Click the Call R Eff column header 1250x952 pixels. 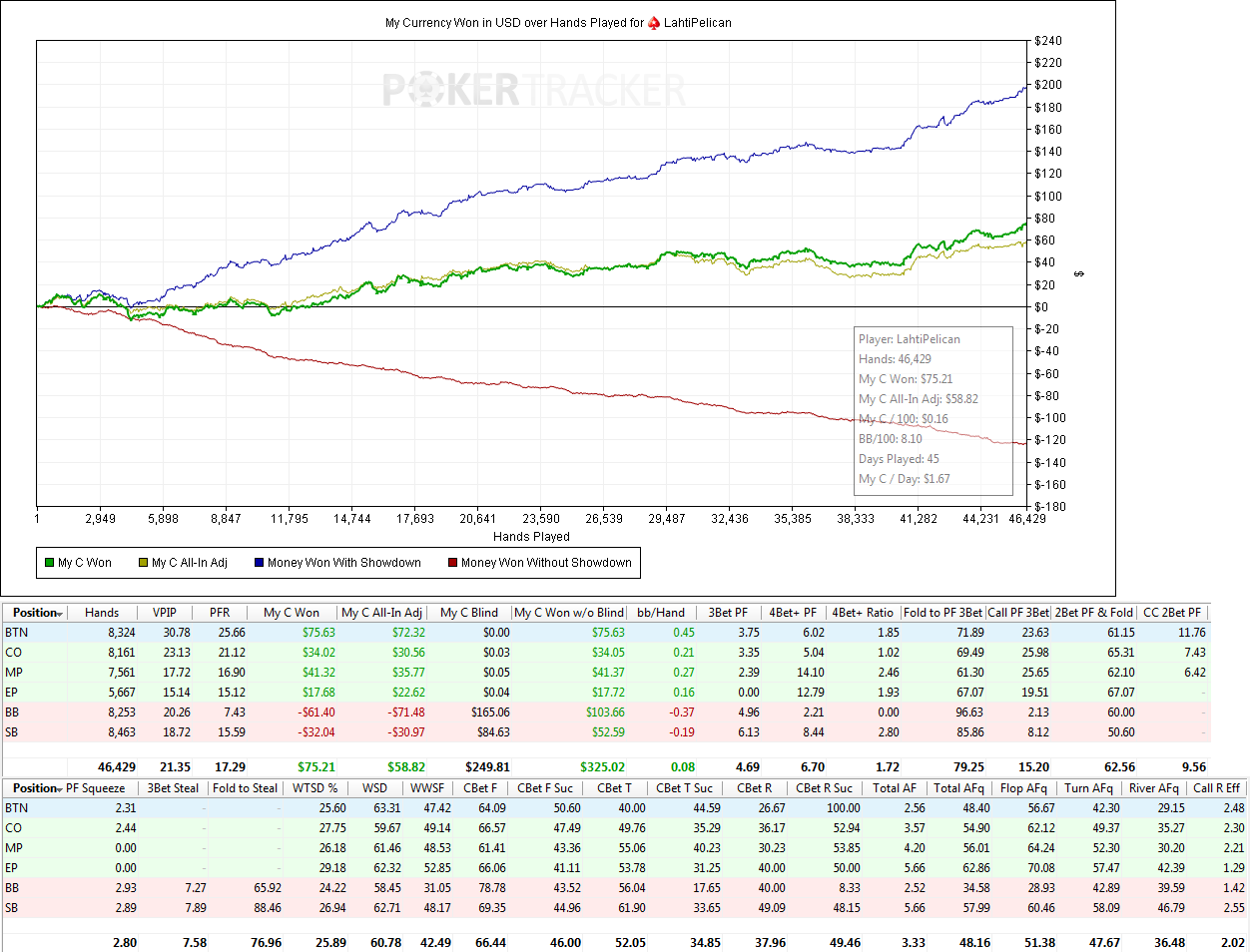point(1217,788)
